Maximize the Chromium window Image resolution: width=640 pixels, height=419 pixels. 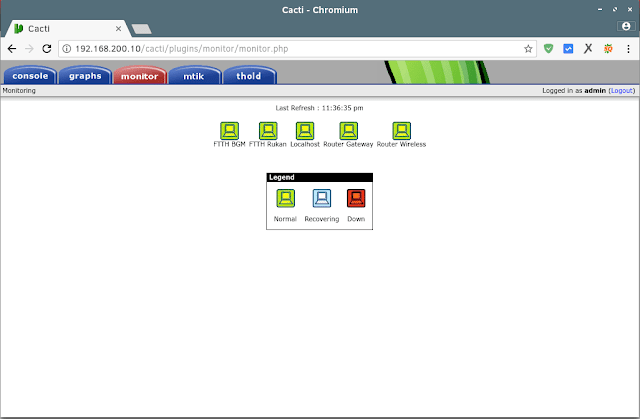tap(615, 9)
